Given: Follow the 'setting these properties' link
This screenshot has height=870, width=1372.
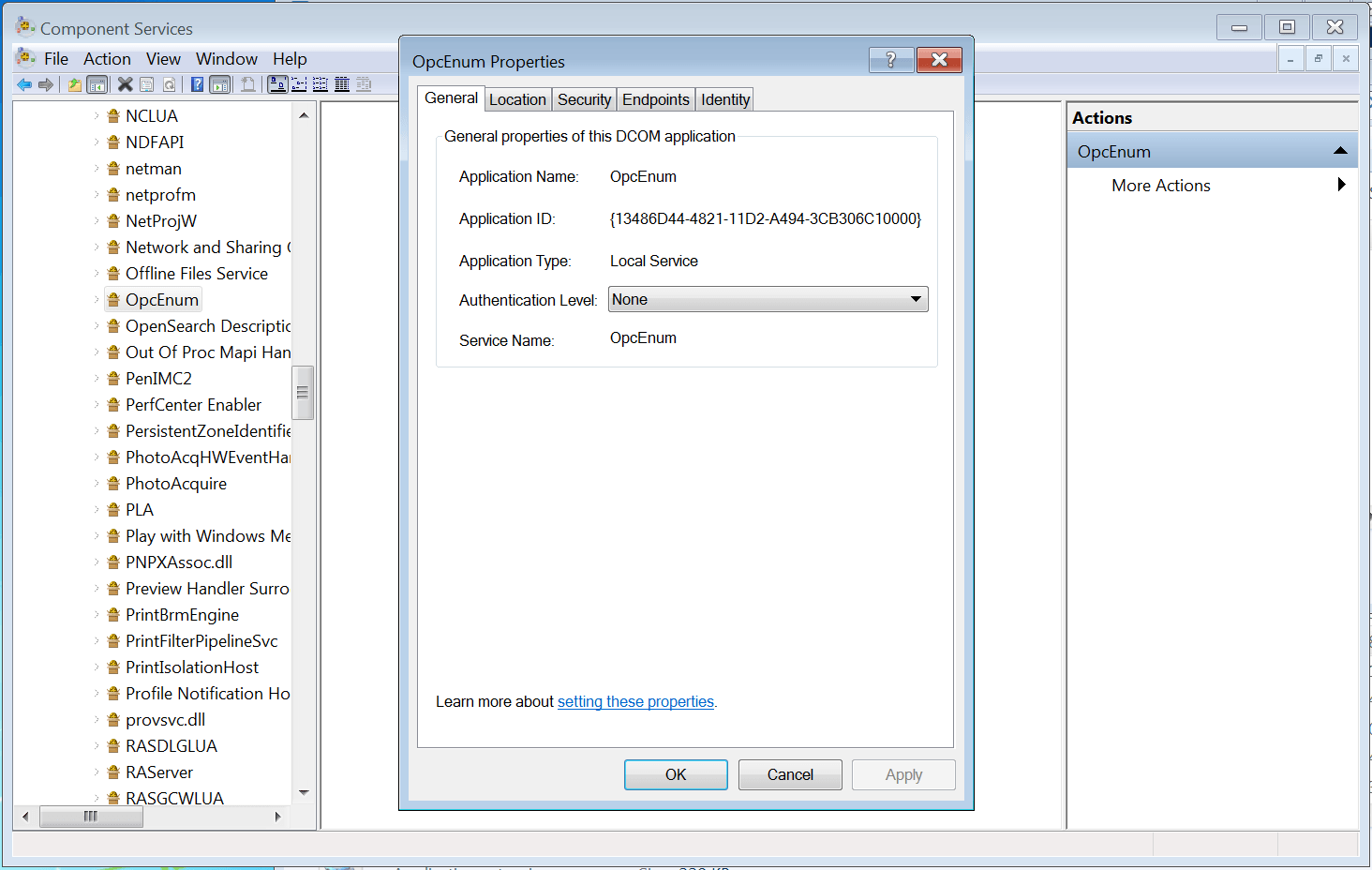Looking at the screenshot, I should pyautogui.click(x=635, y=701).
